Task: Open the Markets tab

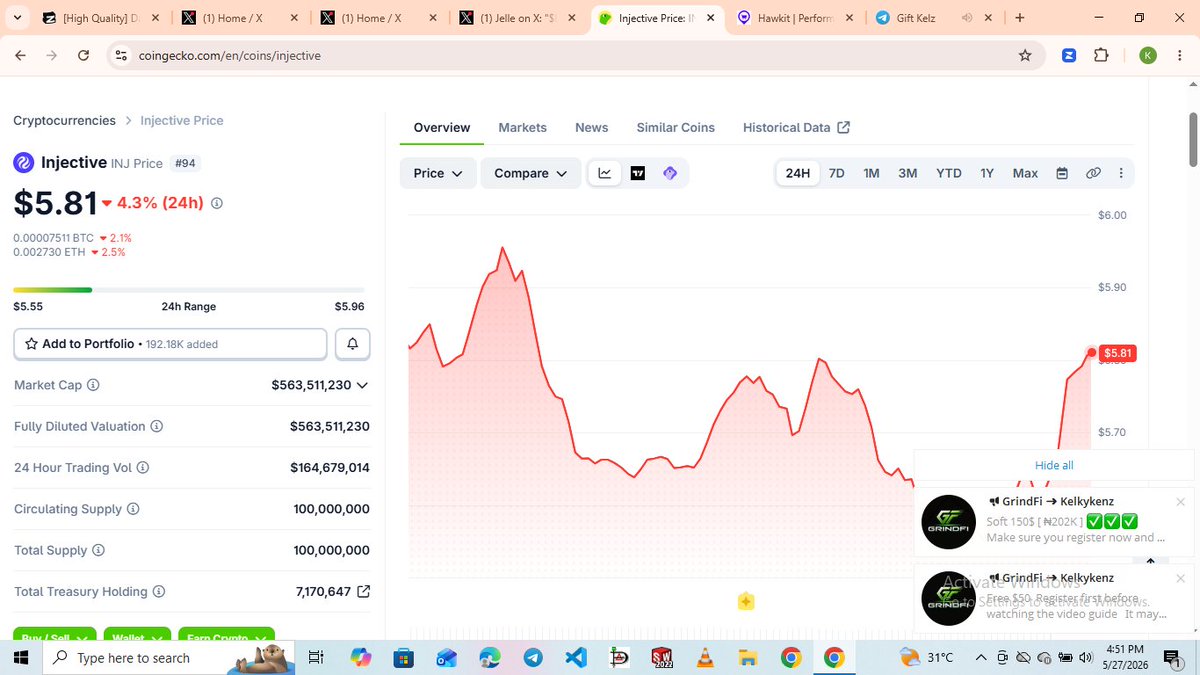Action: (523, 127)
